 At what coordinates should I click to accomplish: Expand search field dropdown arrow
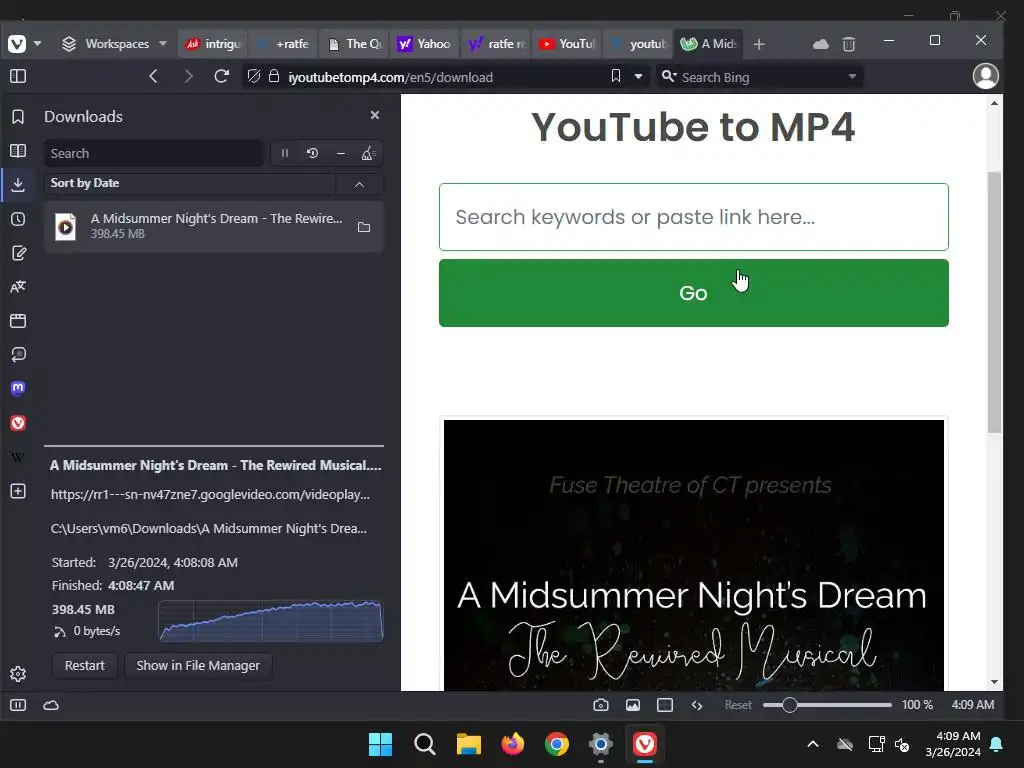tap(852, 76)
